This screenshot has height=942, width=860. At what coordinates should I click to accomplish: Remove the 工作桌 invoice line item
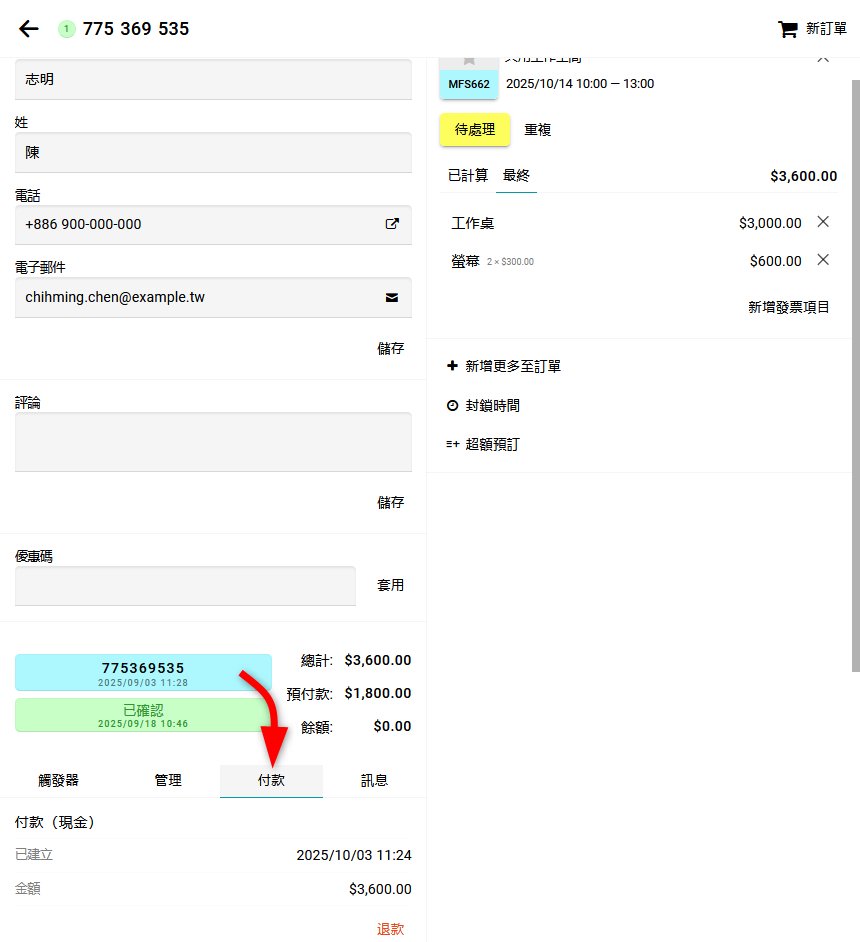(x=823, y=222)
